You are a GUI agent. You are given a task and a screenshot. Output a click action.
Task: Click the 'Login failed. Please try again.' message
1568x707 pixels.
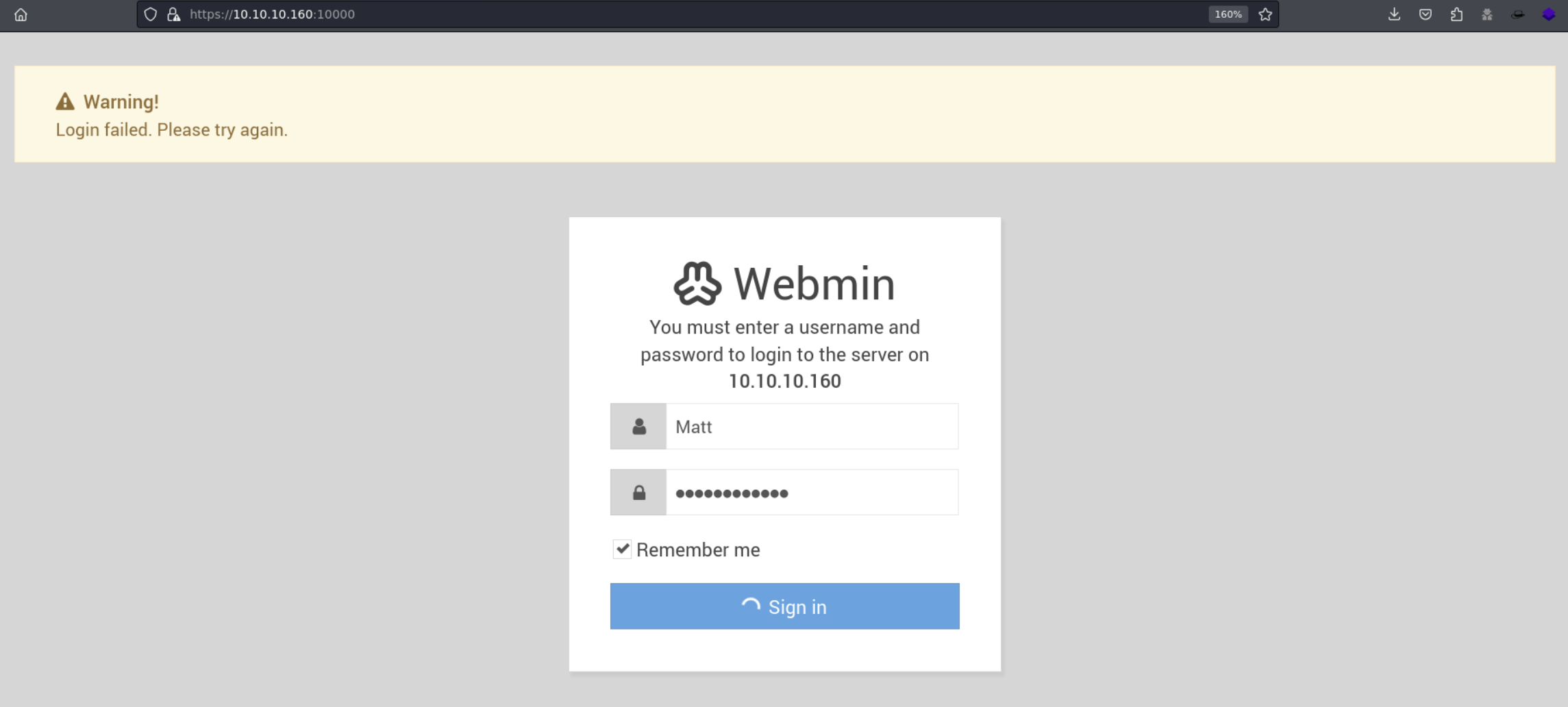[172, 130]
